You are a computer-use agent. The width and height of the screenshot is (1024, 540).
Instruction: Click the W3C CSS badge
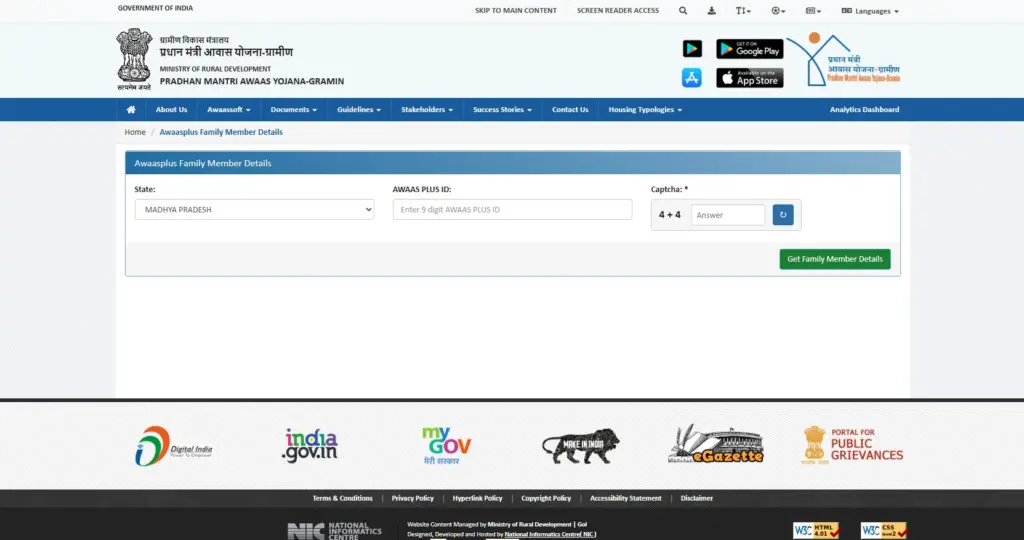[884, 530]
